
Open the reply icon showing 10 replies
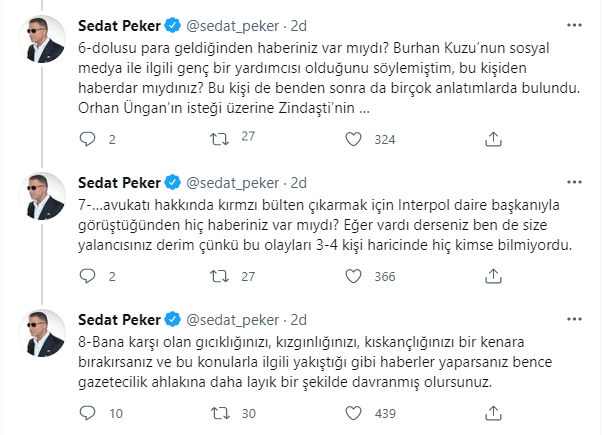(87, 413)
